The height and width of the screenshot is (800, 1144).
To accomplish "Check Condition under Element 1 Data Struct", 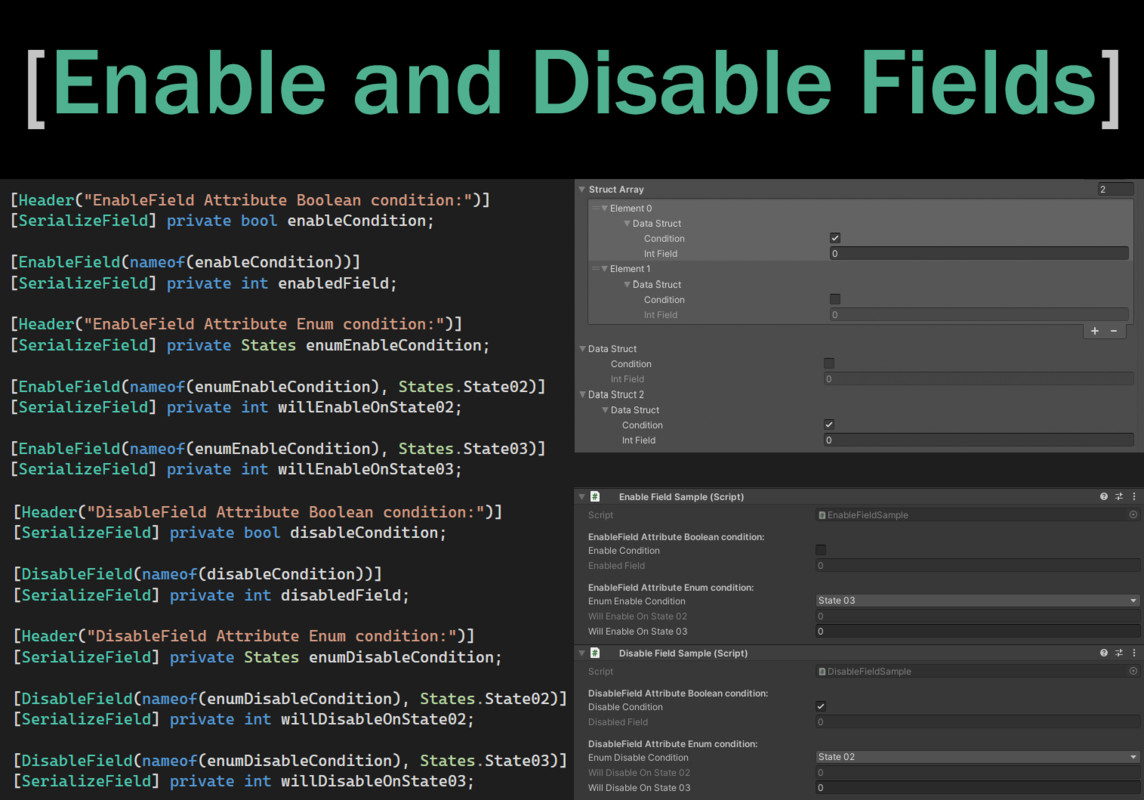I will point(835,299).
